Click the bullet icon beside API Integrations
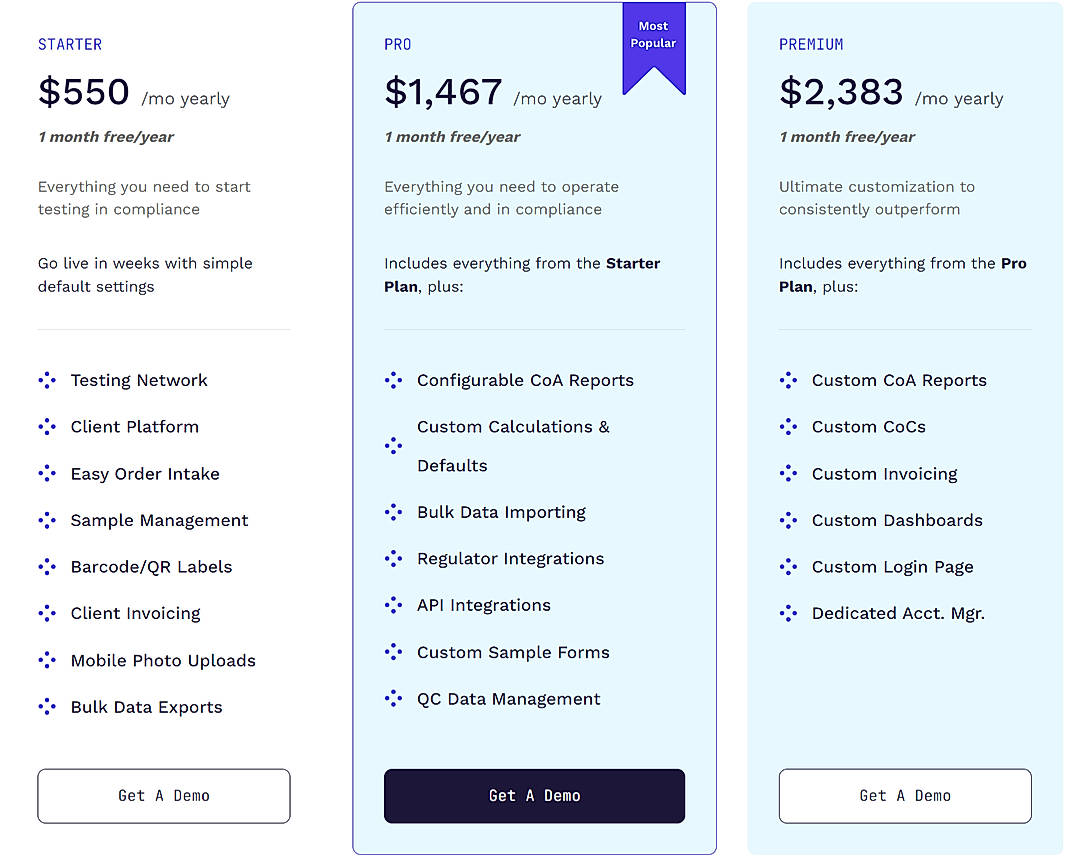 point(393,605)
